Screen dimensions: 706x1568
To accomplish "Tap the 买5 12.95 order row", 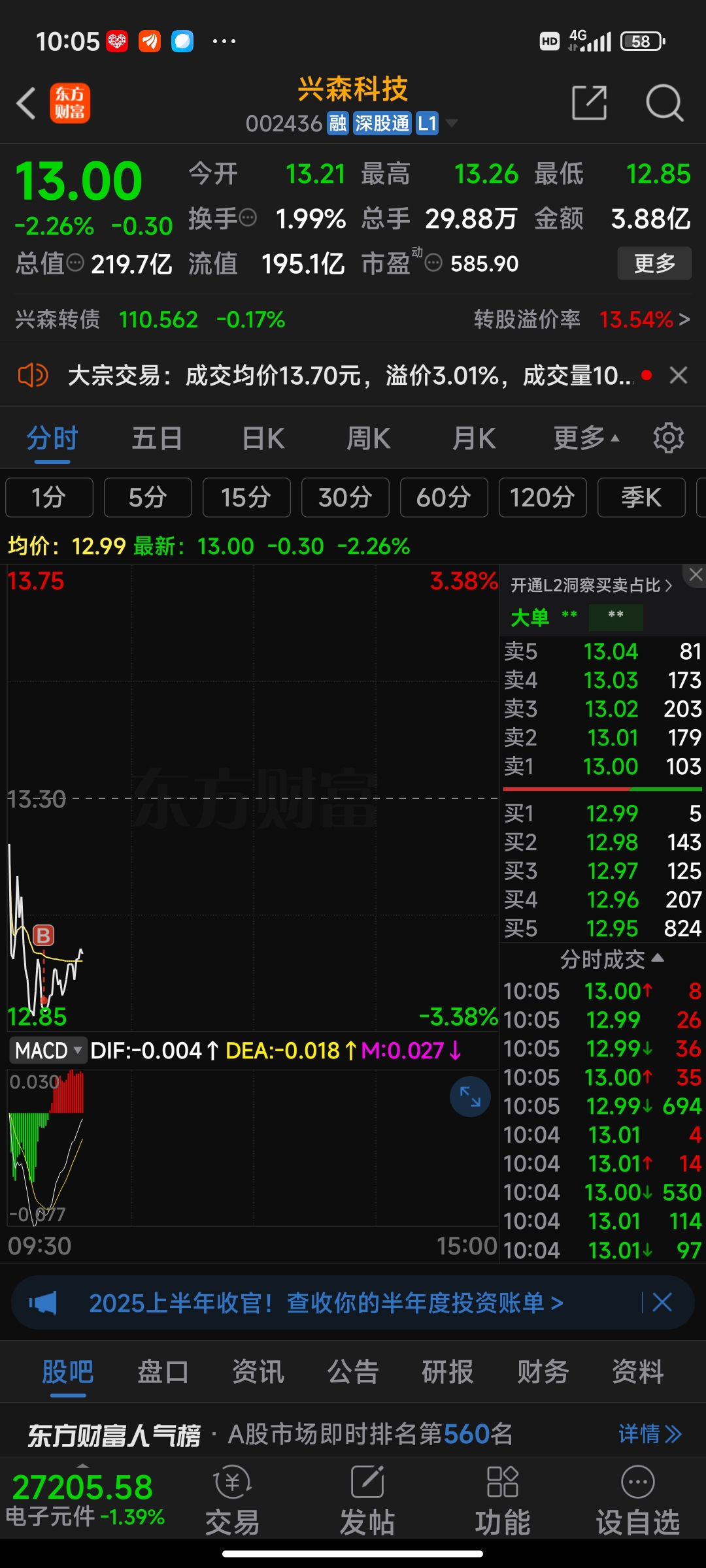I will pos(603,928).
